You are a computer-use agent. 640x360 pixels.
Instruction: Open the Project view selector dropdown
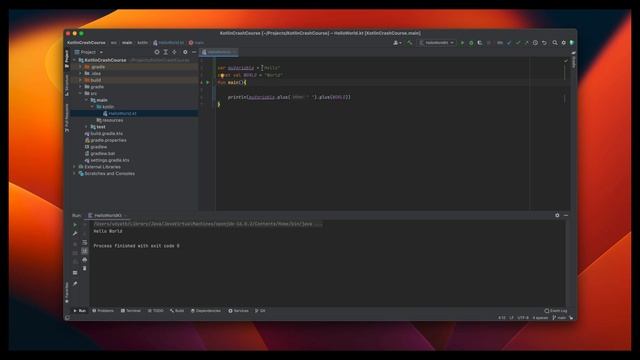[x=89, y=52]
